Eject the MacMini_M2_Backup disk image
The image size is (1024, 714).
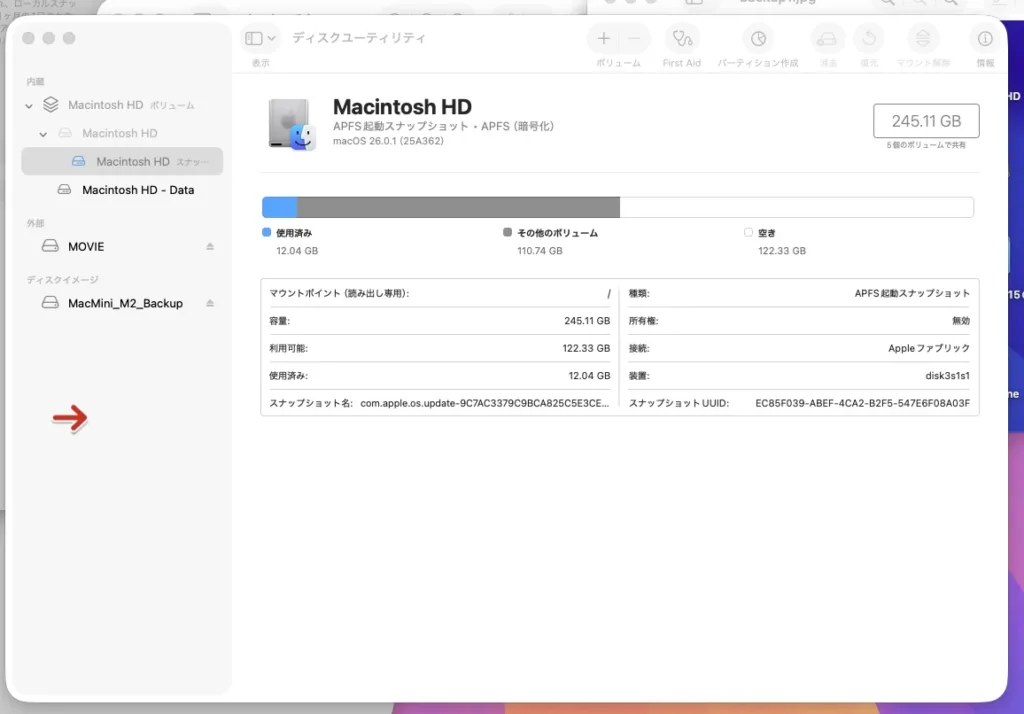click(210, 303)
